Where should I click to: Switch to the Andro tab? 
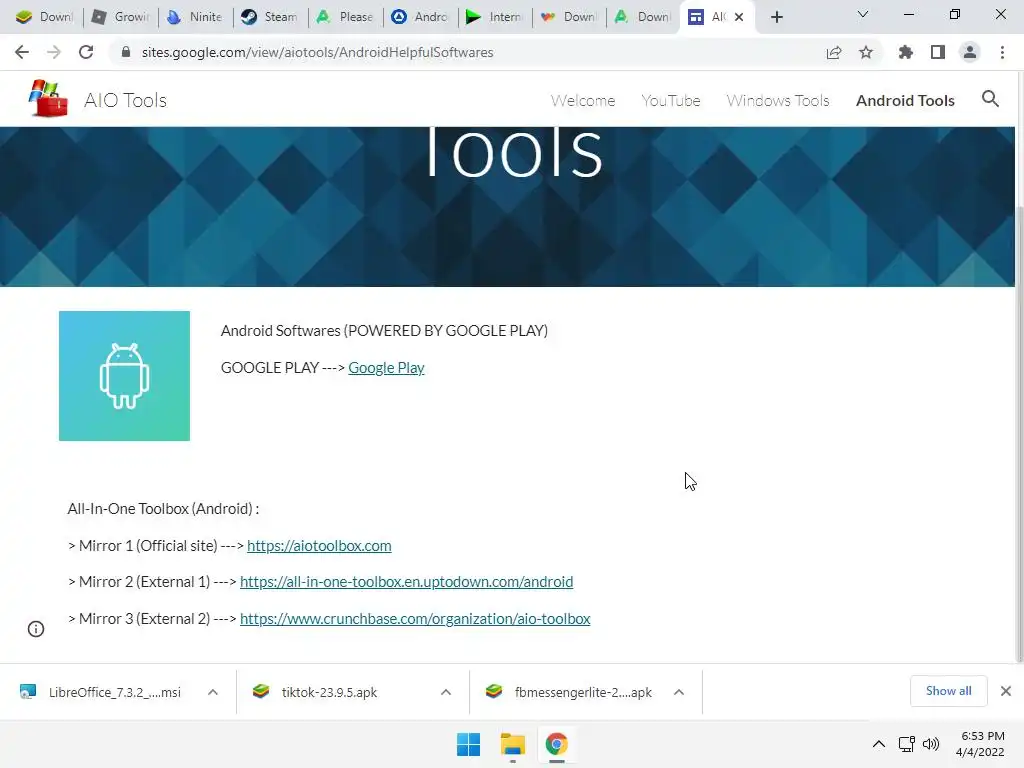point(419,17)
